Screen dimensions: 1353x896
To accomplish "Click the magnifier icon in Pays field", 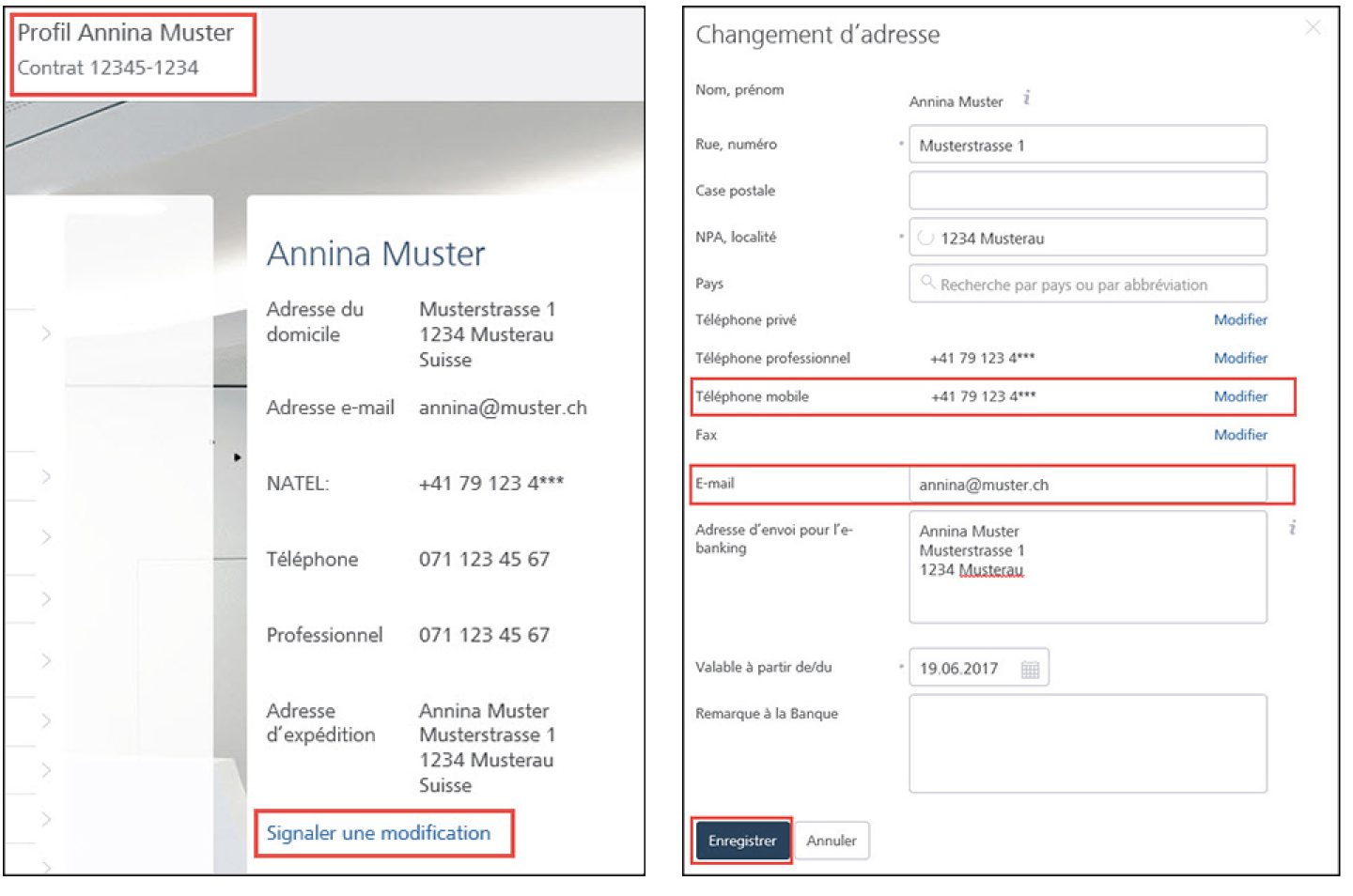I will pyautogui.click(x=927, y=283).
